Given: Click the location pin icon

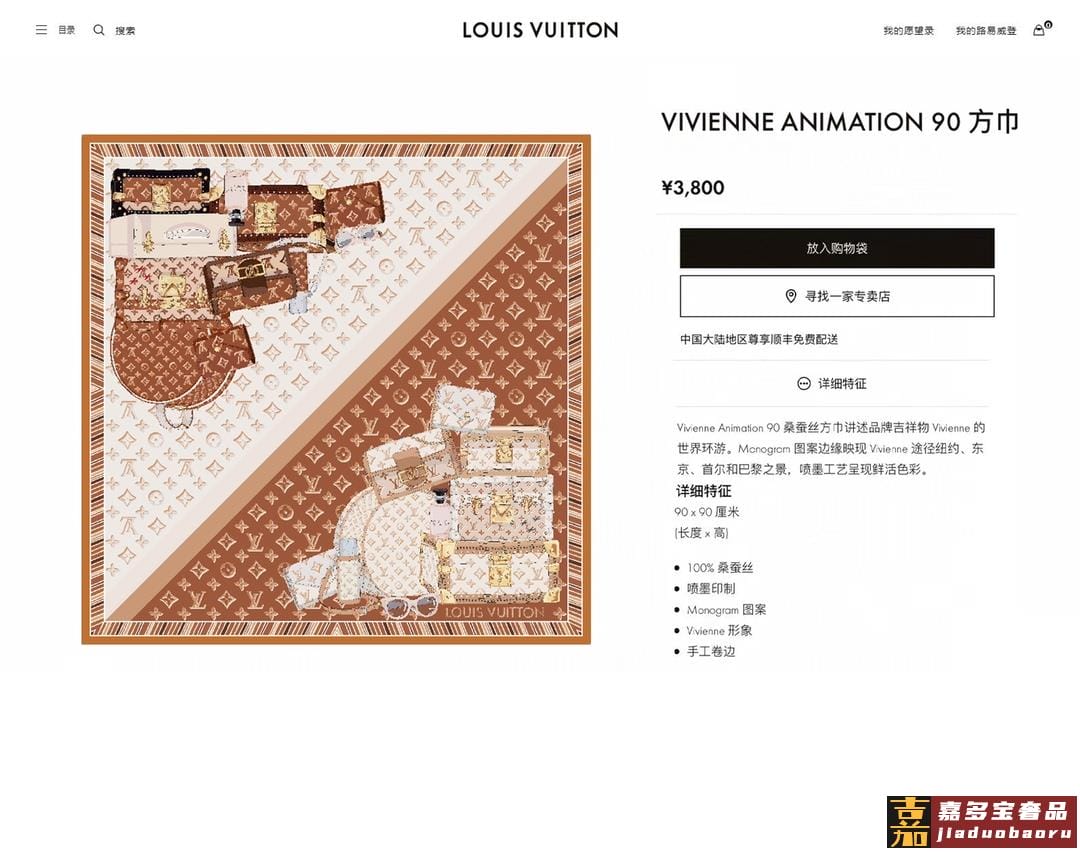Looking at the screenshot, I should tap(791, 296).
